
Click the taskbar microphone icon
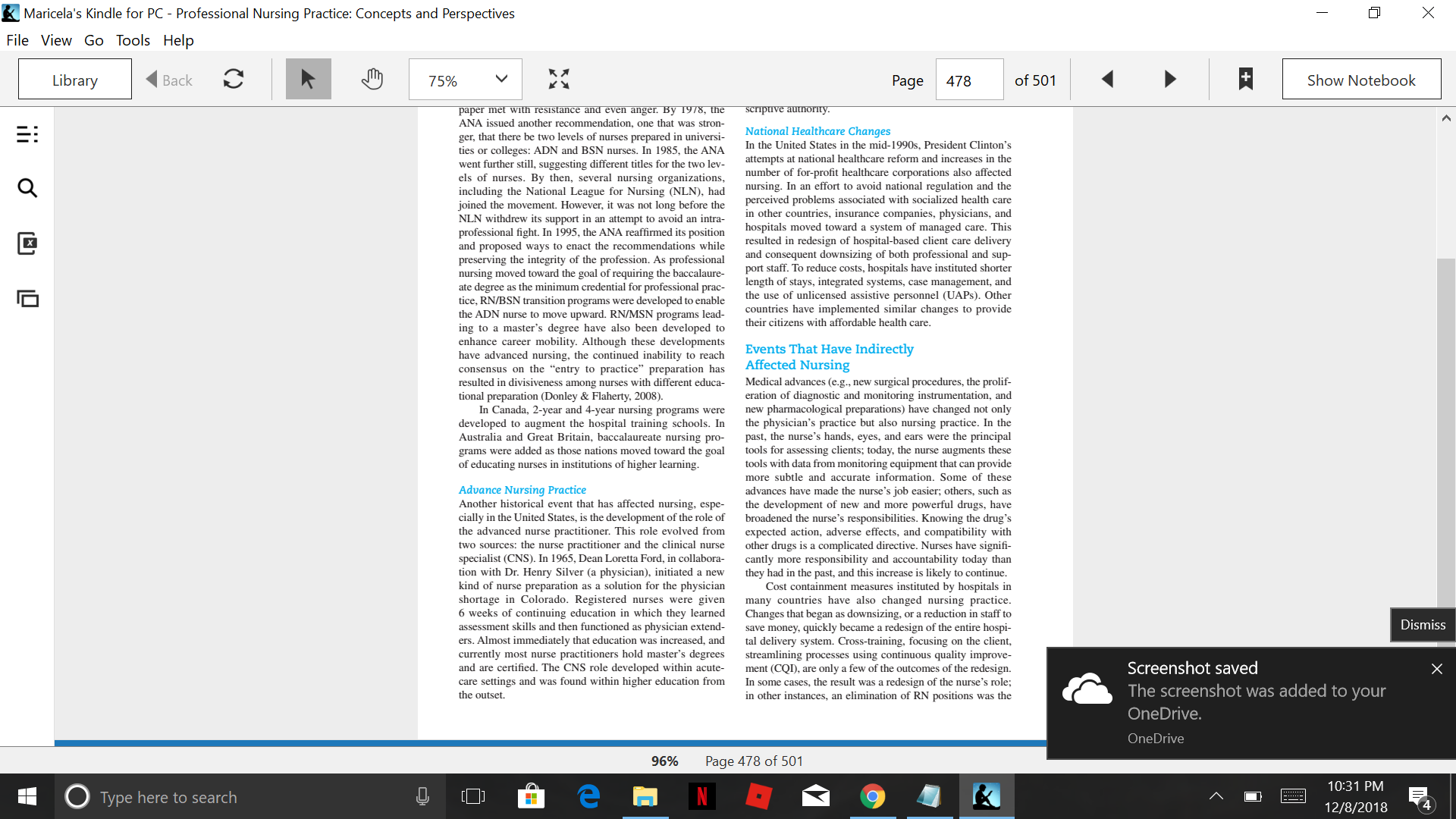[x=422, y=796]
